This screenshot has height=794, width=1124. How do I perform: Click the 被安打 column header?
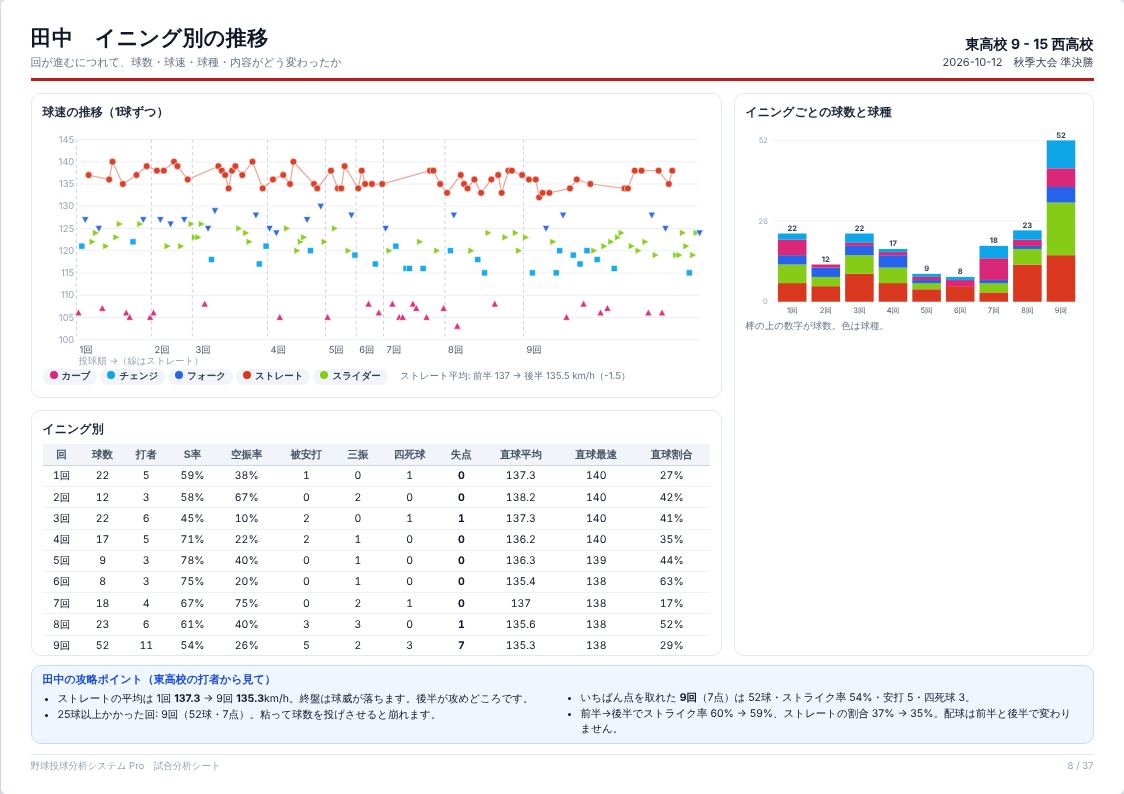click(x=306, y=454)
